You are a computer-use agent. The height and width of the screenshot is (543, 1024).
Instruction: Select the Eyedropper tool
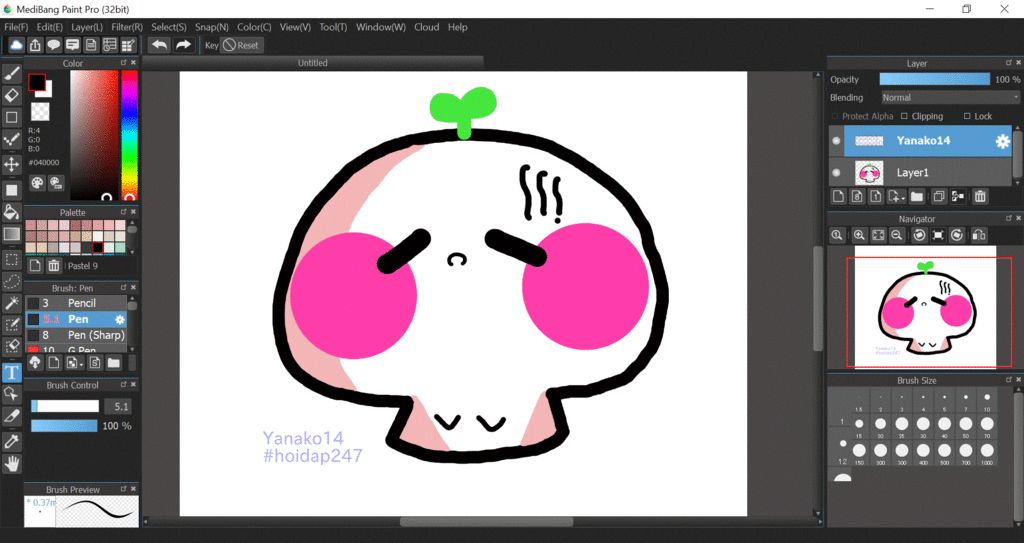point(12,442)
